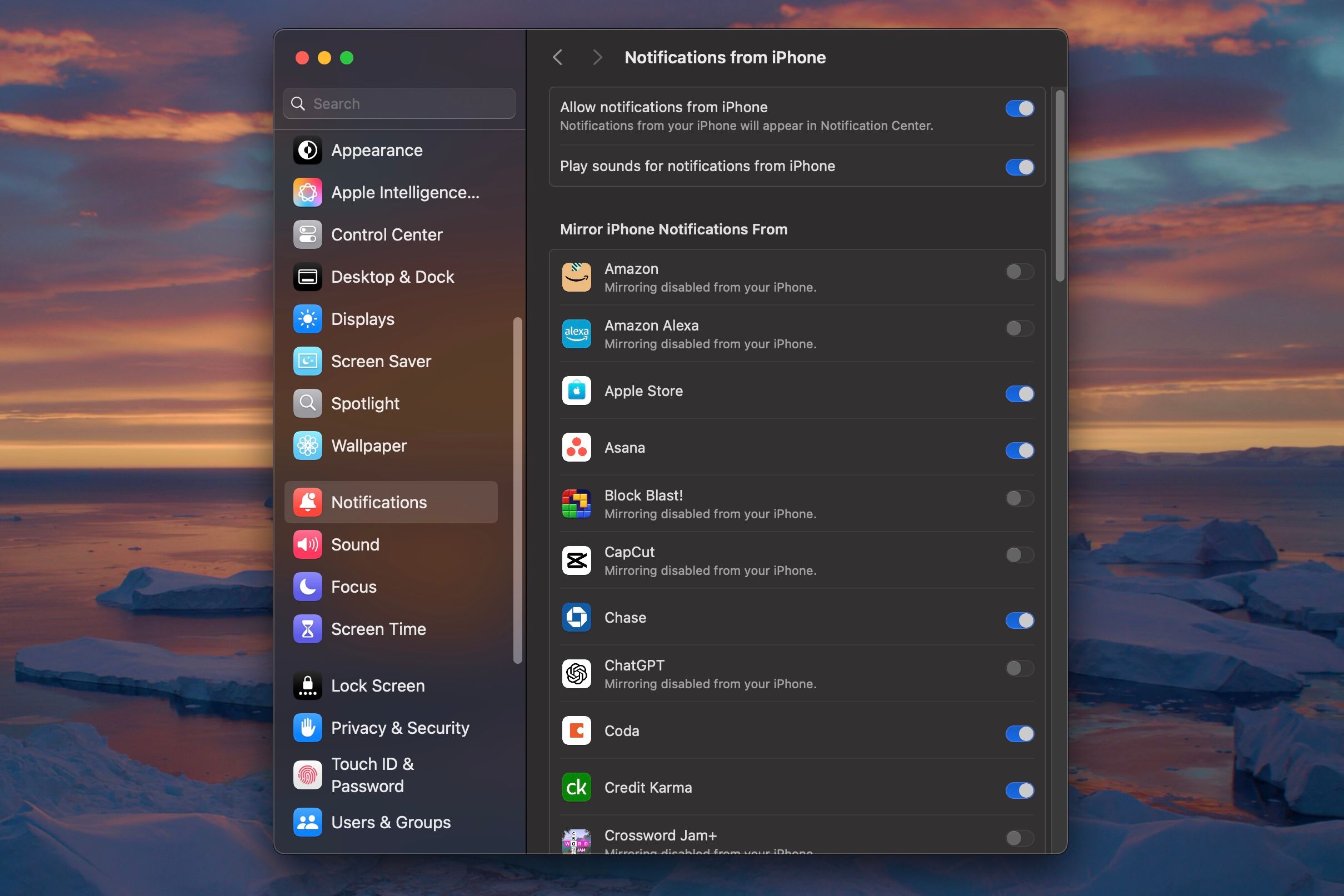The width and height of the screenshot is (1344, 896).
Task: Click the Amazon app icon
Action: pos(577,278)
